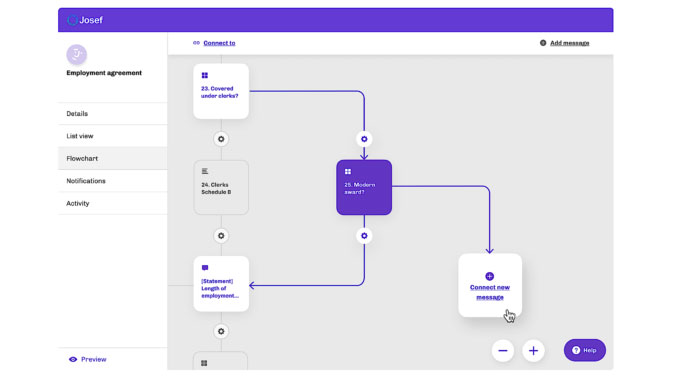This screenshot has width=678, height=381.
Task: Open the Details sidebar item
Action: point(112,114)
